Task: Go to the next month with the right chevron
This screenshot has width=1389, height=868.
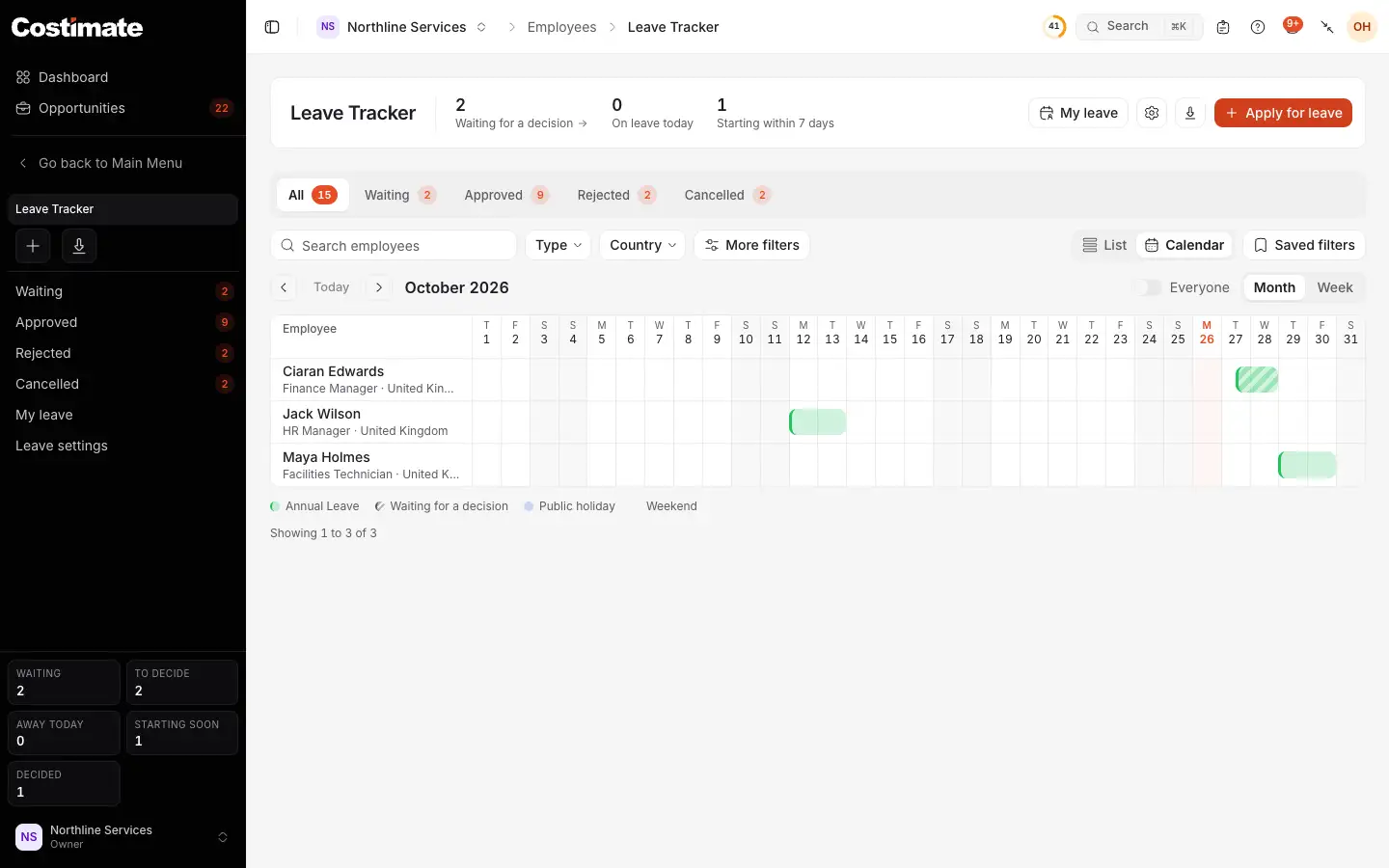Action: pyautogui.click(x=379, y=287)
